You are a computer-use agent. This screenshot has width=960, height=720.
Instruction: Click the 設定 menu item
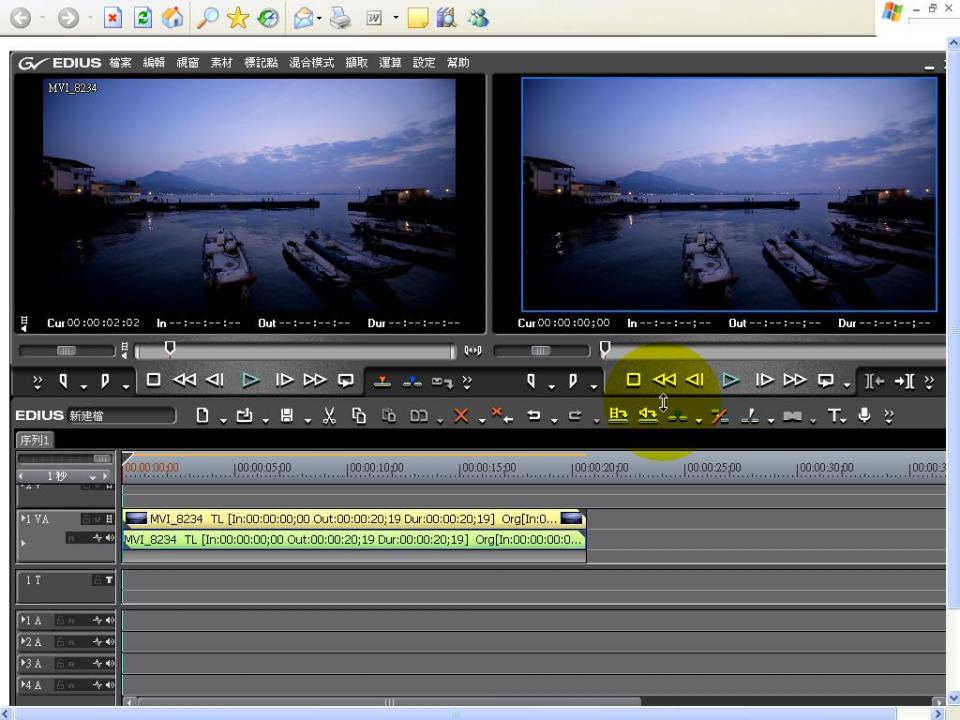424,63
